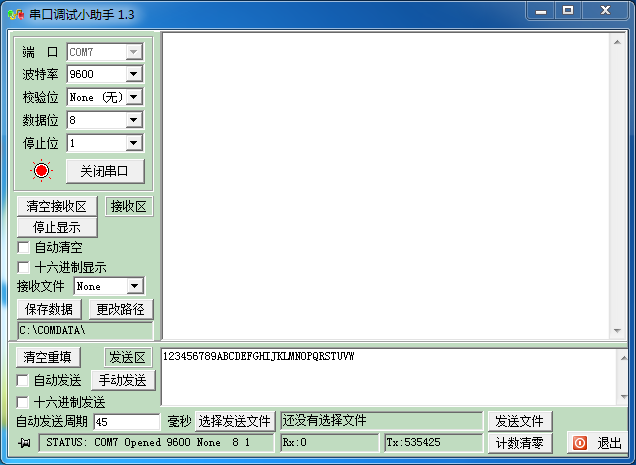Click inside the receive display area
The width and height of the screenshot is (636, 465).
pos(386,186)
